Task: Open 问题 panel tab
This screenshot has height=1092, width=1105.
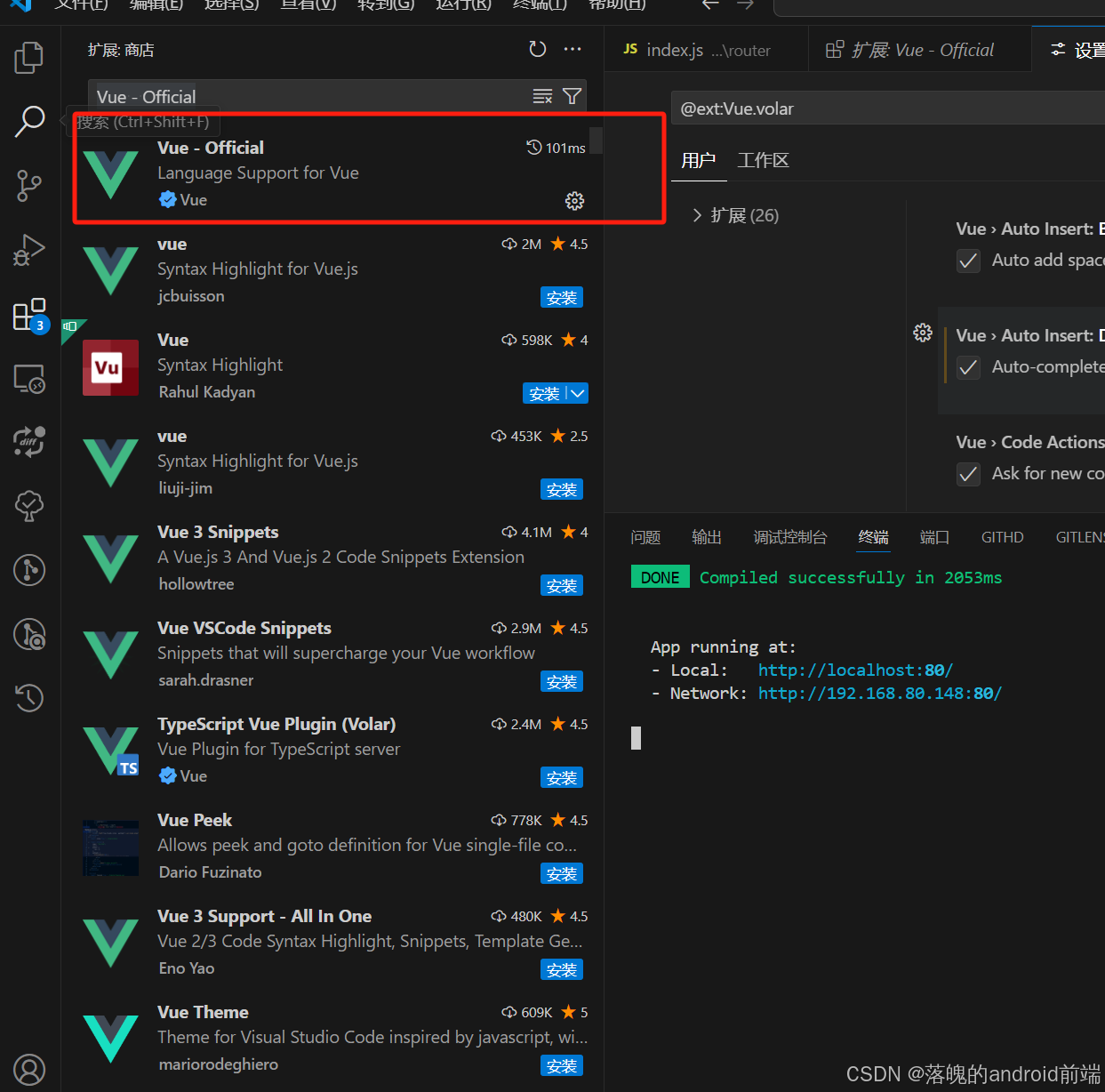Action: [x=645, y=537]
